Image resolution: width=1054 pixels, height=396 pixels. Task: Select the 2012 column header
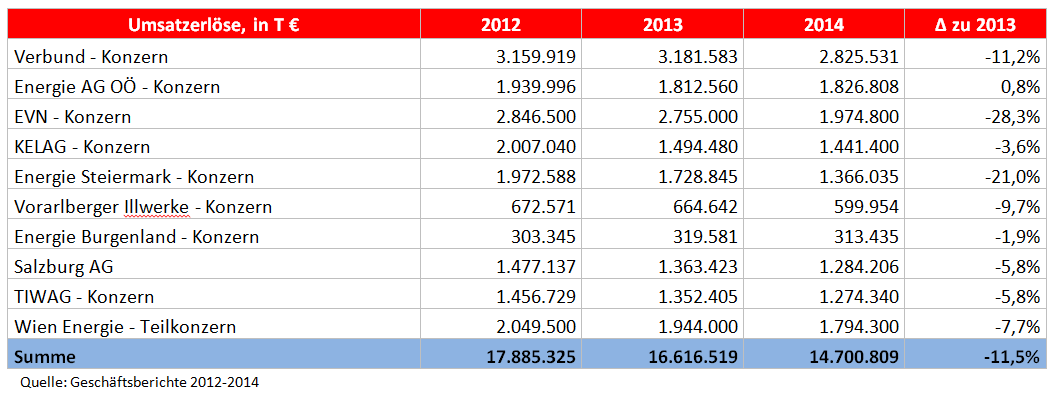[x=501, y=25]
